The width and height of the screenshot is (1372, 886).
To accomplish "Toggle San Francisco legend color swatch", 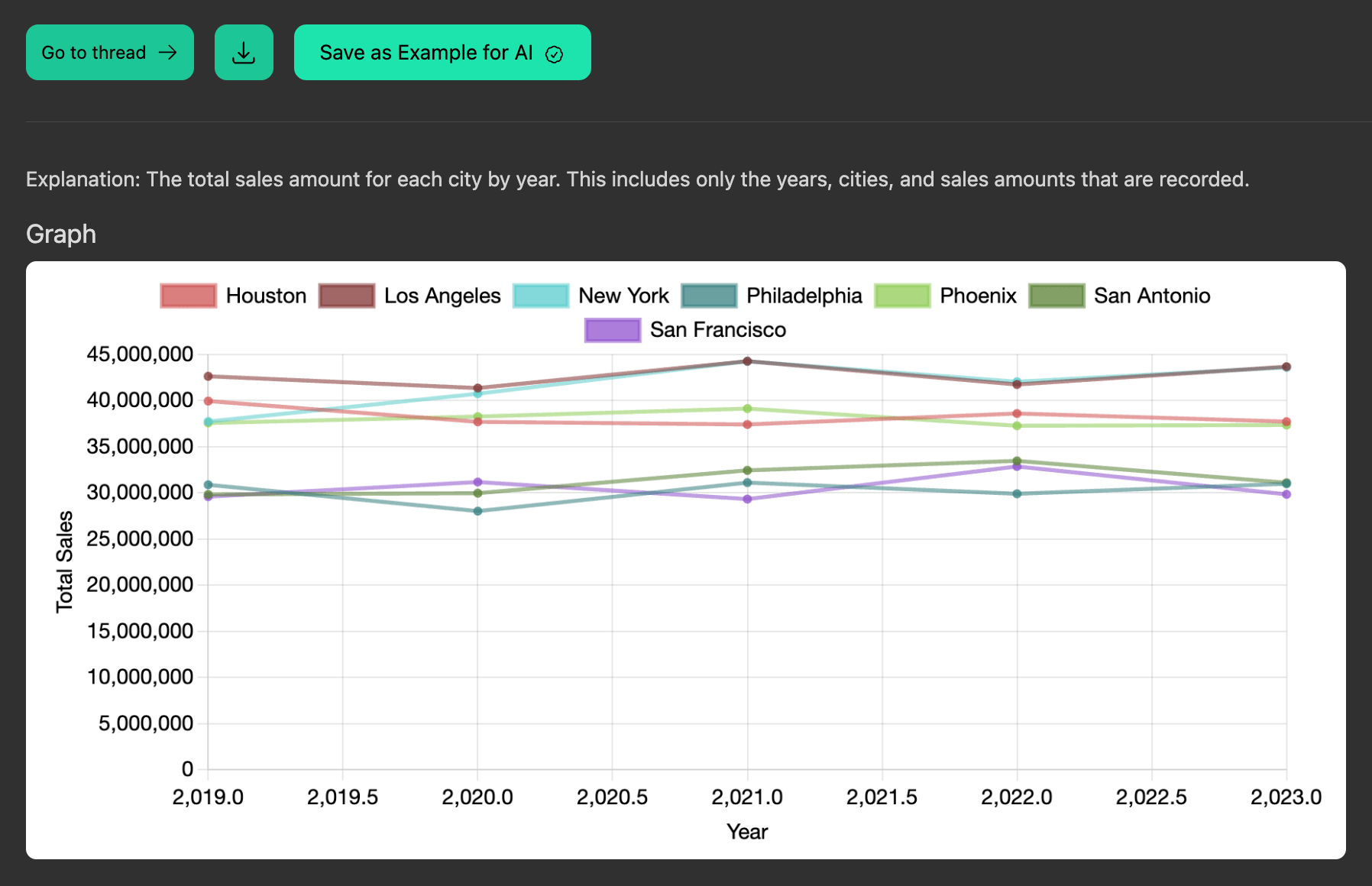I will click(x=613, y=330).
